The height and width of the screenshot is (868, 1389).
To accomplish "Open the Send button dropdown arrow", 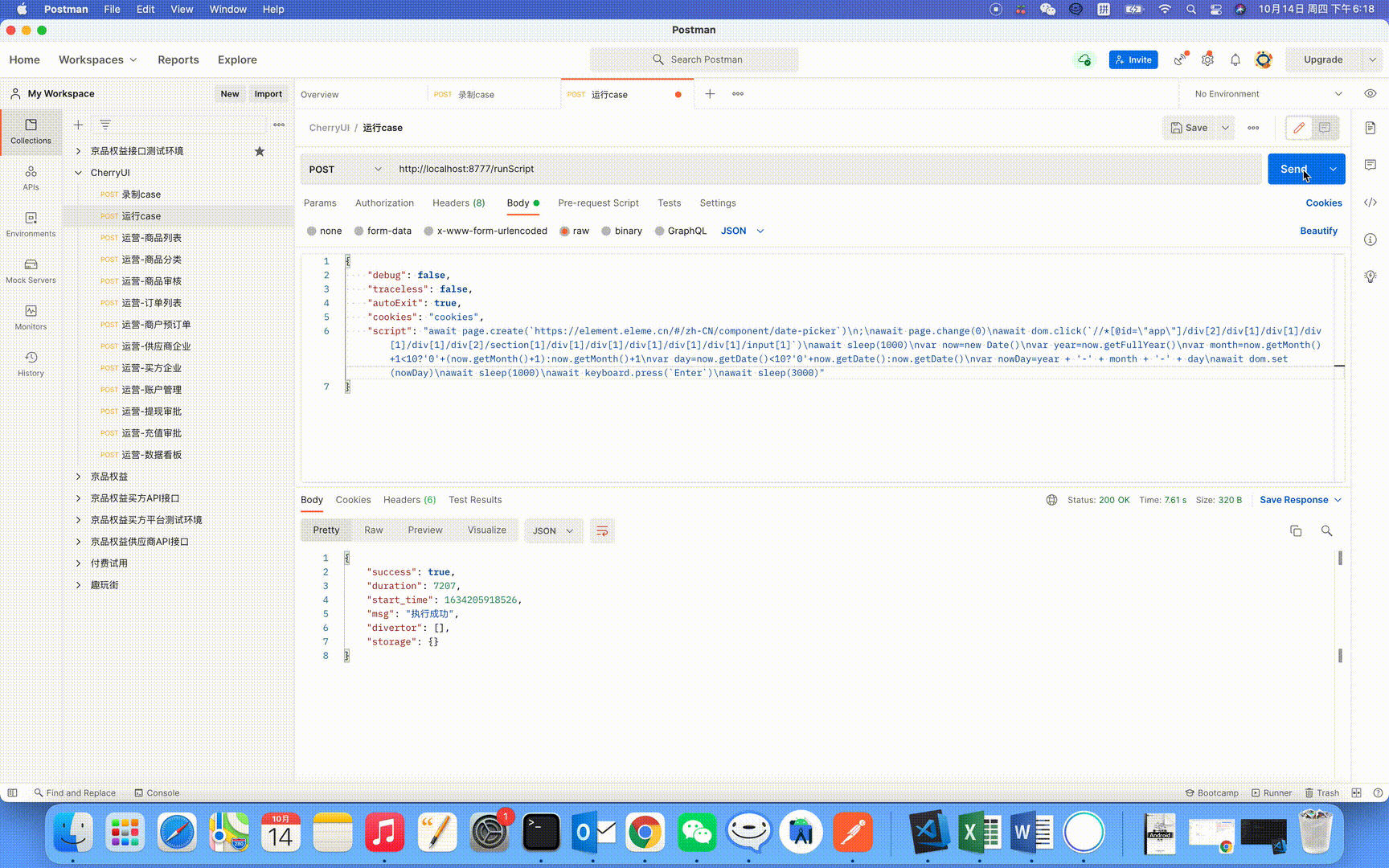I will point(1333,169).
